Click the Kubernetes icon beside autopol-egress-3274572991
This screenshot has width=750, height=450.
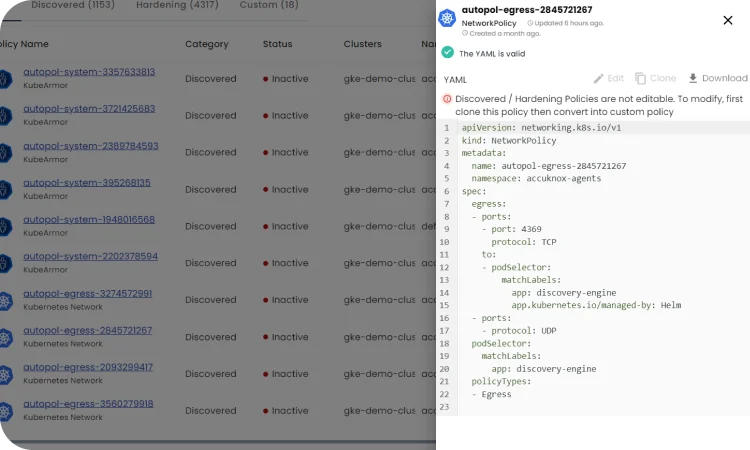5,299
